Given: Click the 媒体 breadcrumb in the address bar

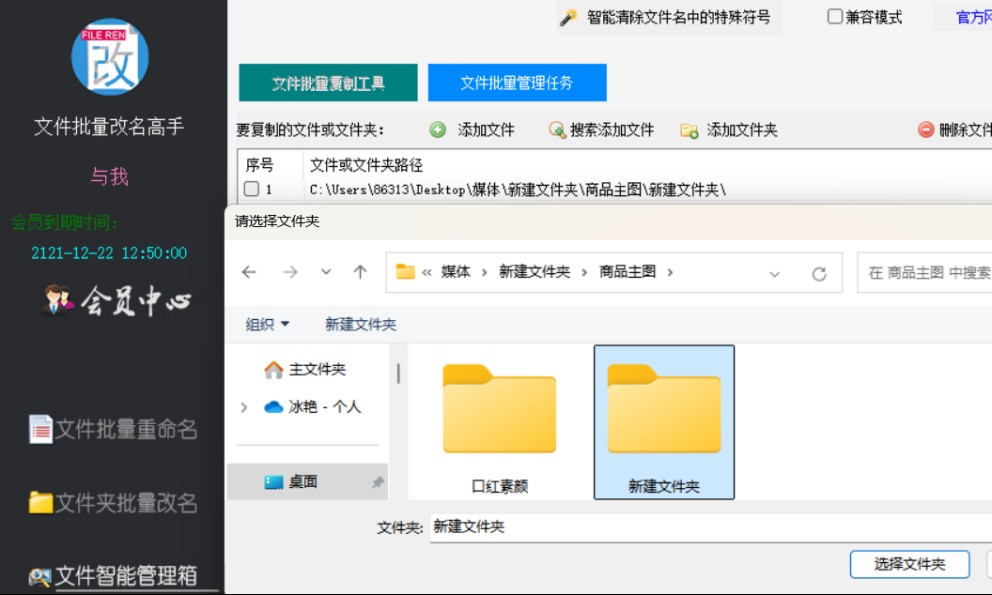Looking at the screenshot, I should (x=456, y=272).
